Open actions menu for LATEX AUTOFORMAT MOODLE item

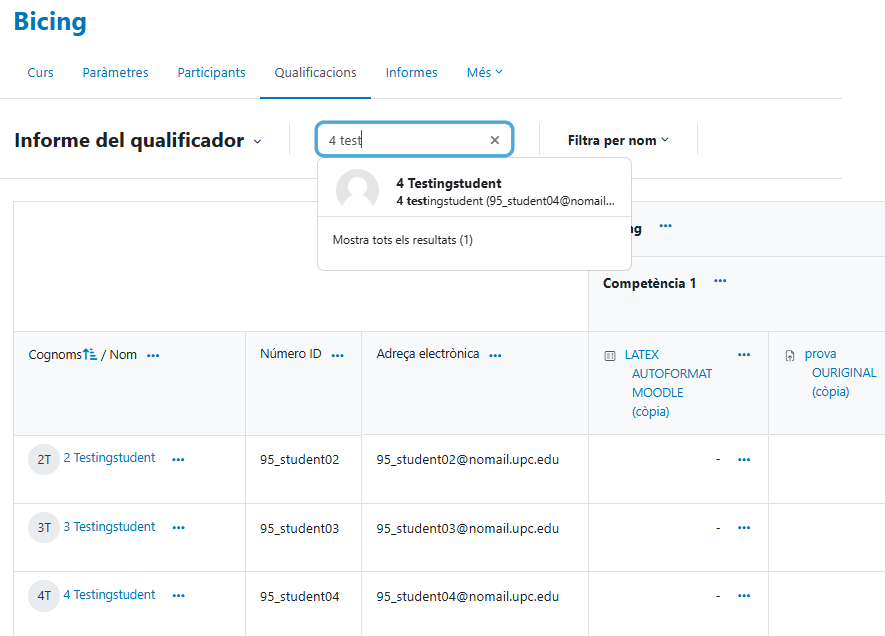coord(743,356)
